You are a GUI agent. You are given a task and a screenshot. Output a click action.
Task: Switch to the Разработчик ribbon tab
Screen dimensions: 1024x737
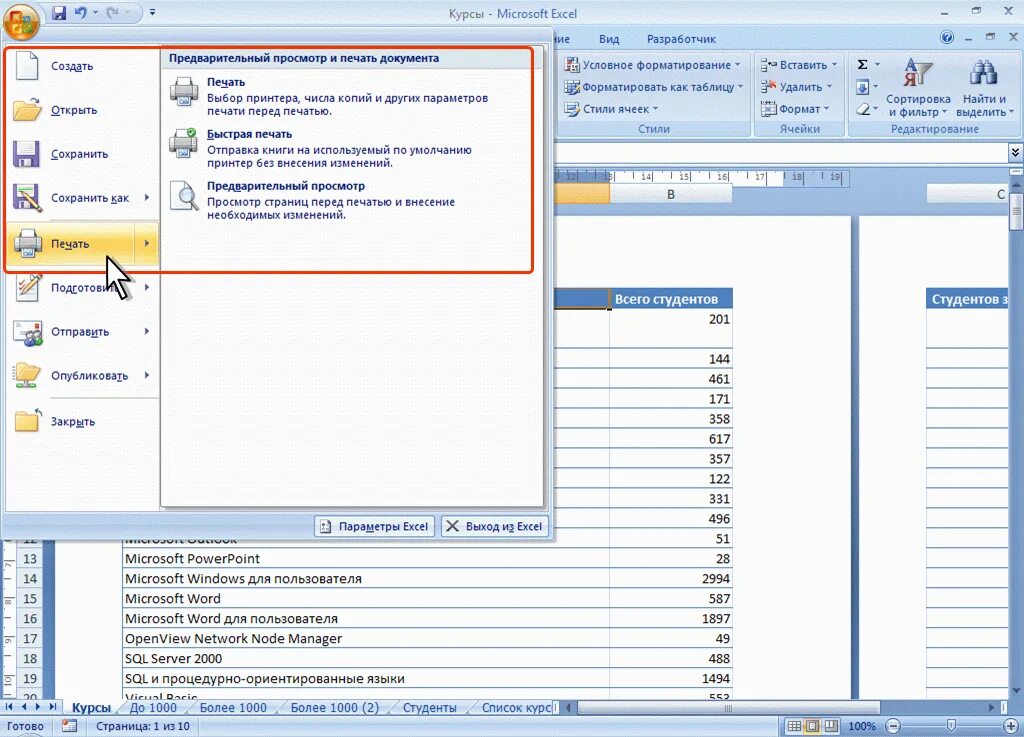tap(681, 39)
